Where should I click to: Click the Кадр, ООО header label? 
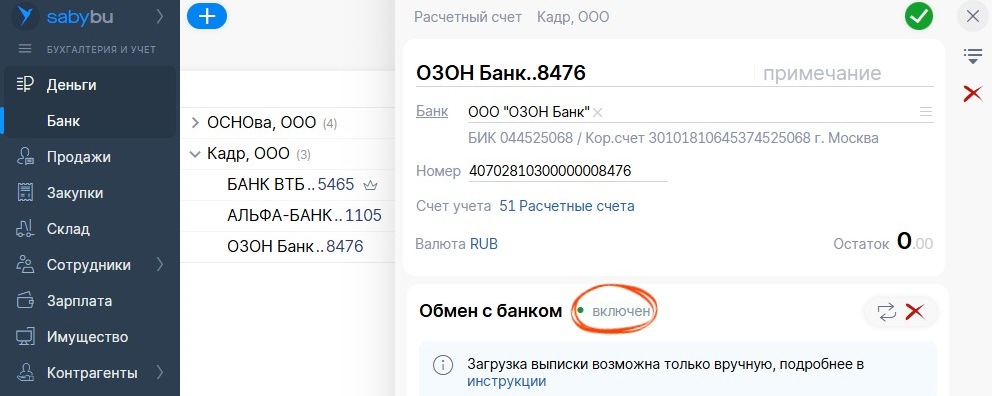[x=573, y=17]
